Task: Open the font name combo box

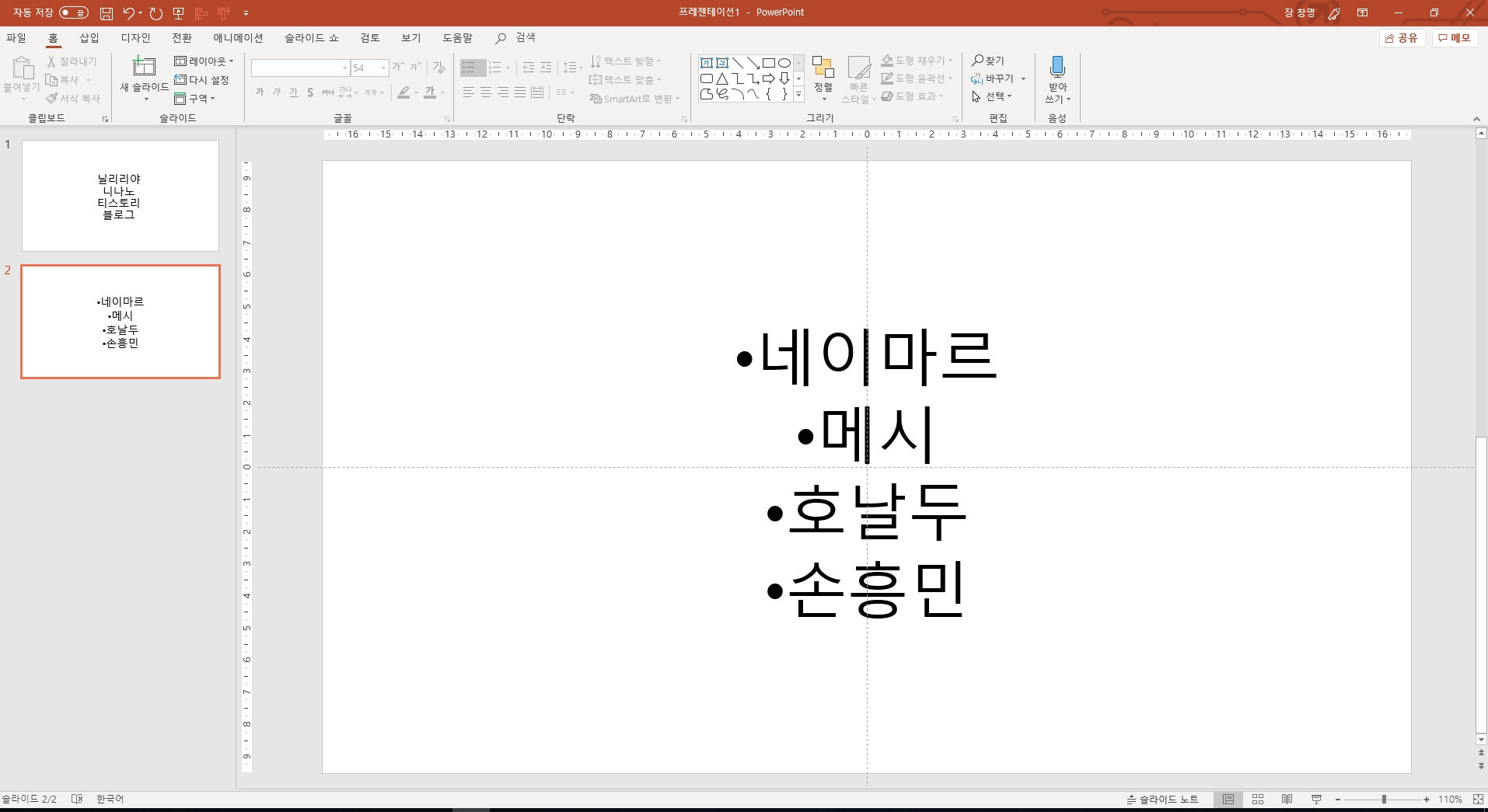Action: click(299, 68)
